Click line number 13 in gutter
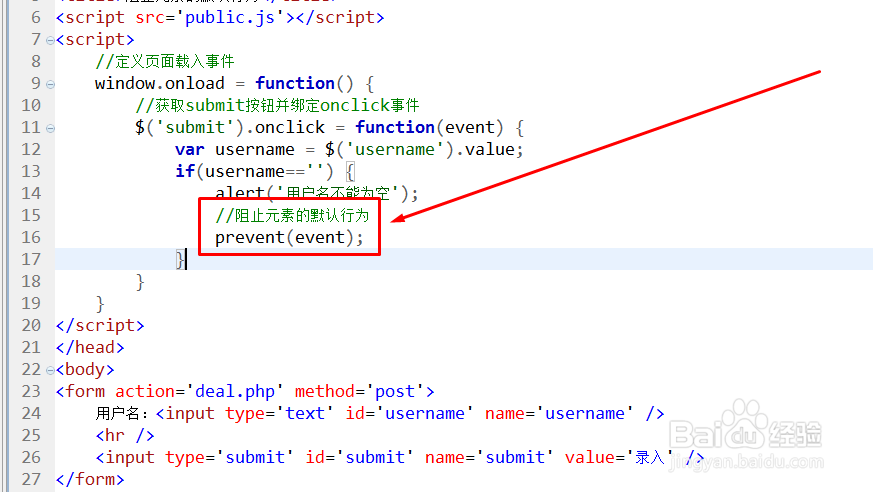 (31, 171)
